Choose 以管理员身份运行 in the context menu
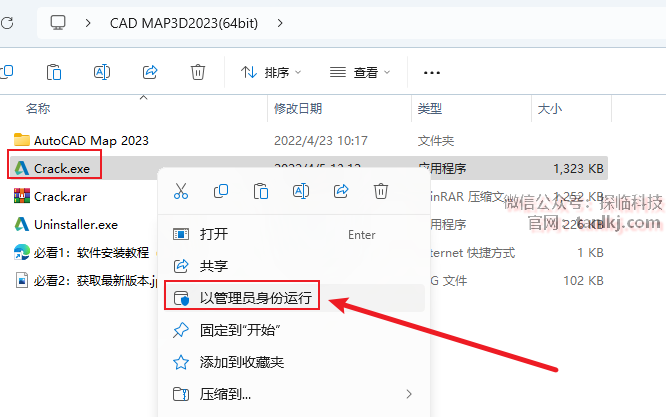The height and width of the screenshot is (417, 666). (294, 298)
